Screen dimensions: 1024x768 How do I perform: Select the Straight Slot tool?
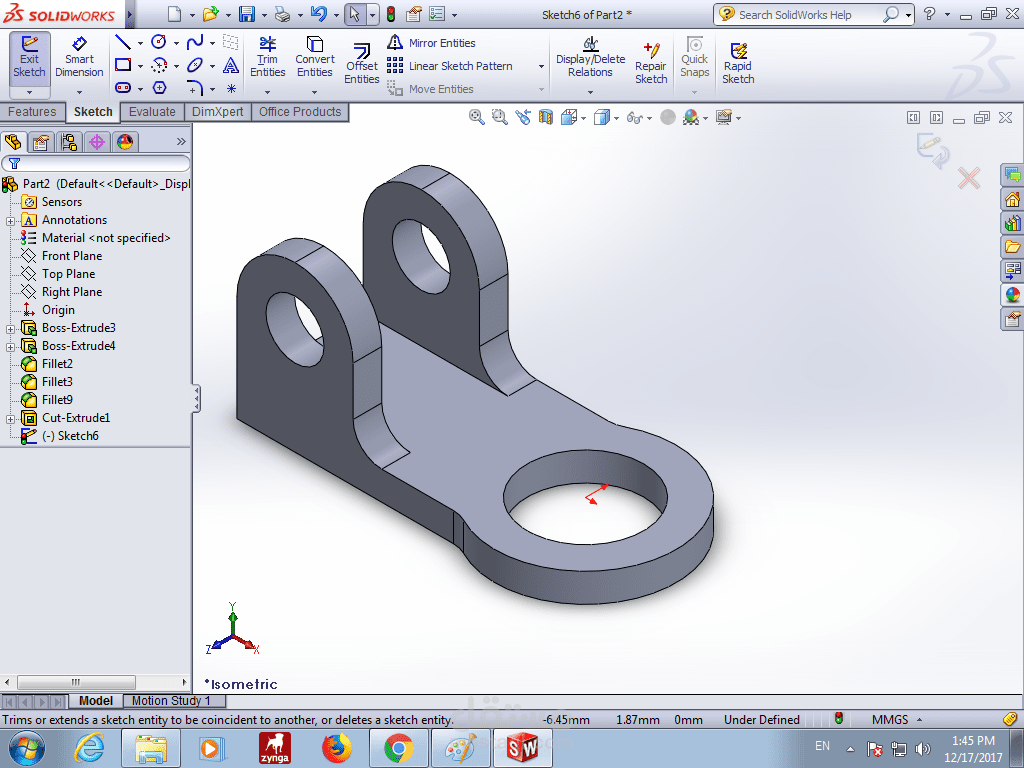click(123, 88)
